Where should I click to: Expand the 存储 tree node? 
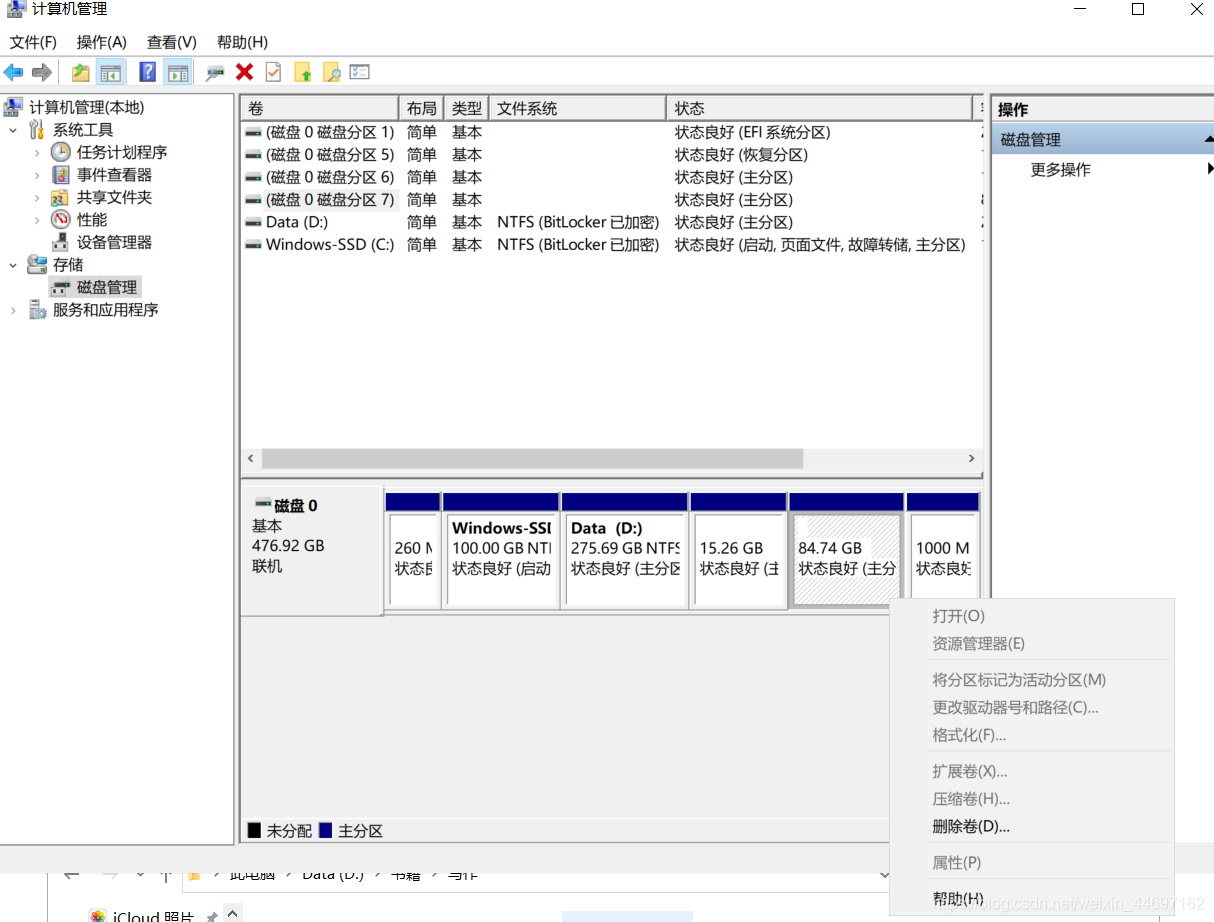[x=13, y=264]
